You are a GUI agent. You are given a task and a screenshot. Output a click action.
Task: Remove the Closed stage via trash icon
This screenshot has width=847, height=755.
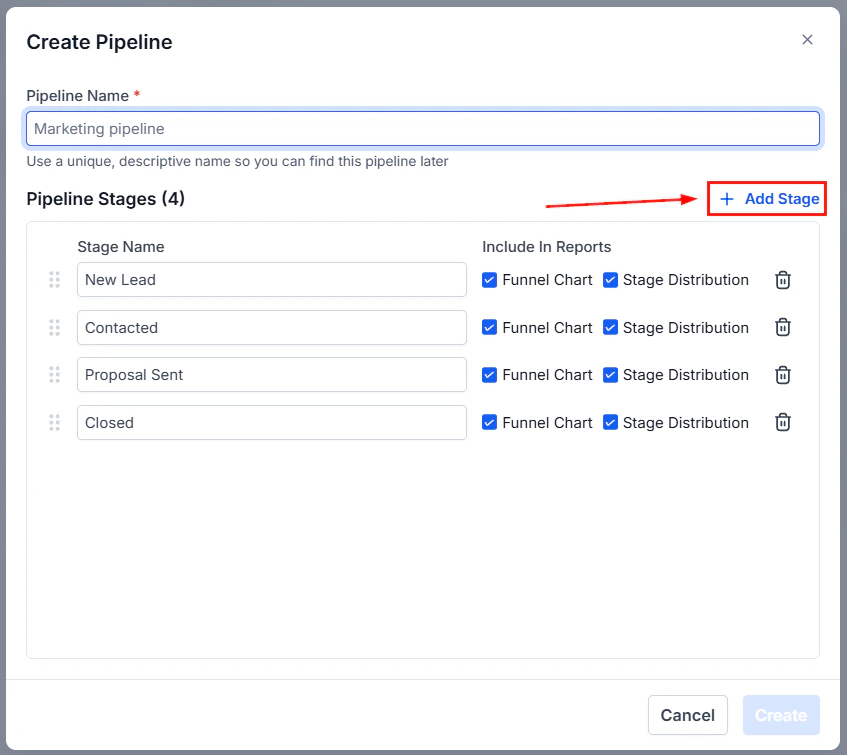click(x=783, y=422)
